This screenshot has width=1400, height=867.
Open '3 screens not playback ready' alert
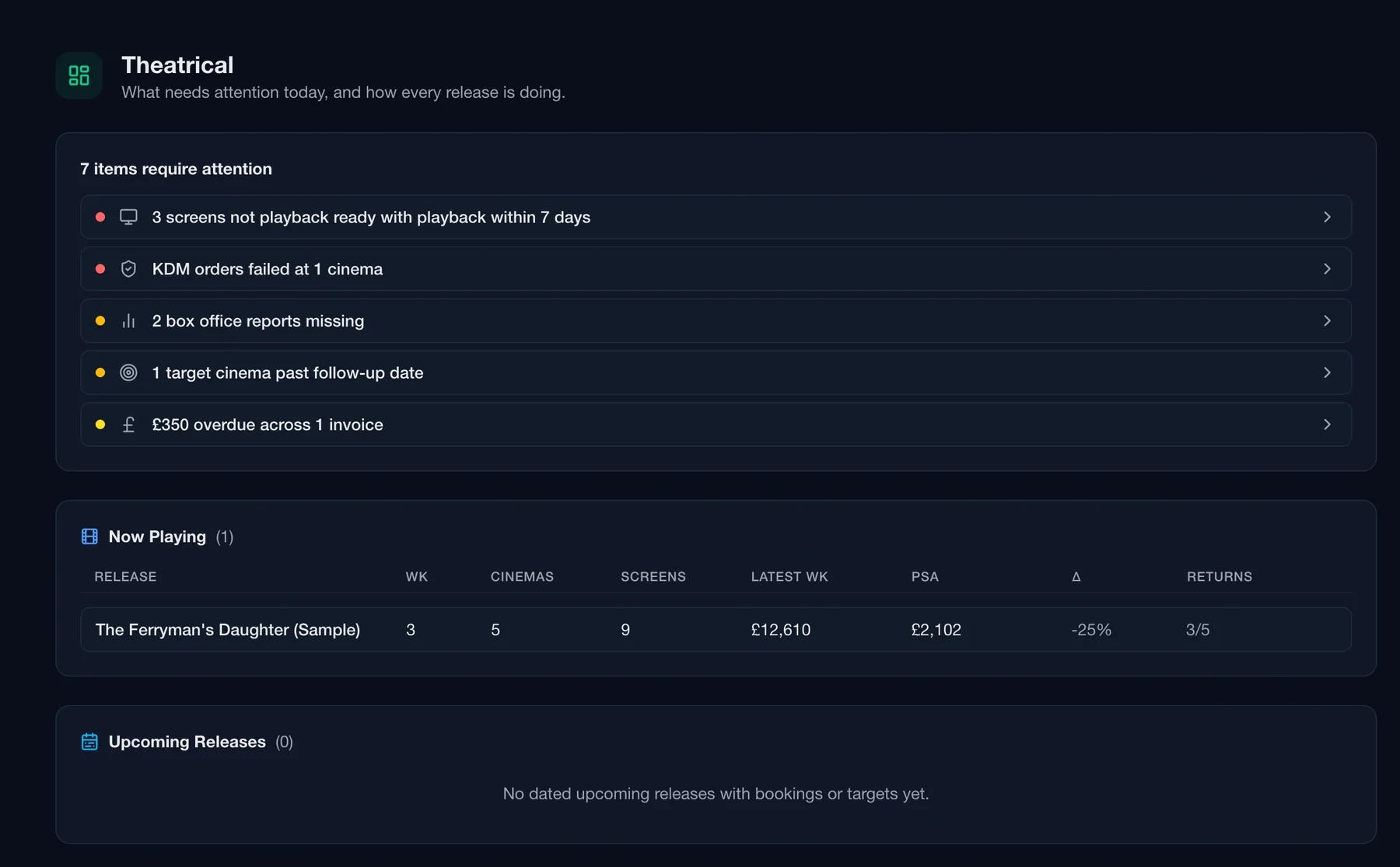pyautogui.click(x=716, y=217)
